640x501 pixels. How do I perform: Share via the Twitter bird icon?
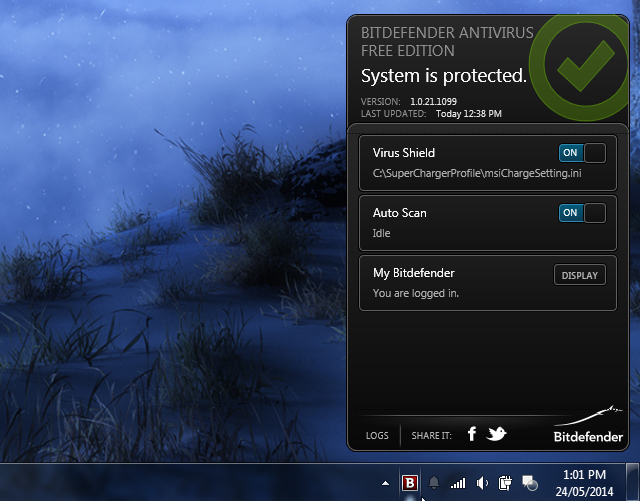pos(496,434)
